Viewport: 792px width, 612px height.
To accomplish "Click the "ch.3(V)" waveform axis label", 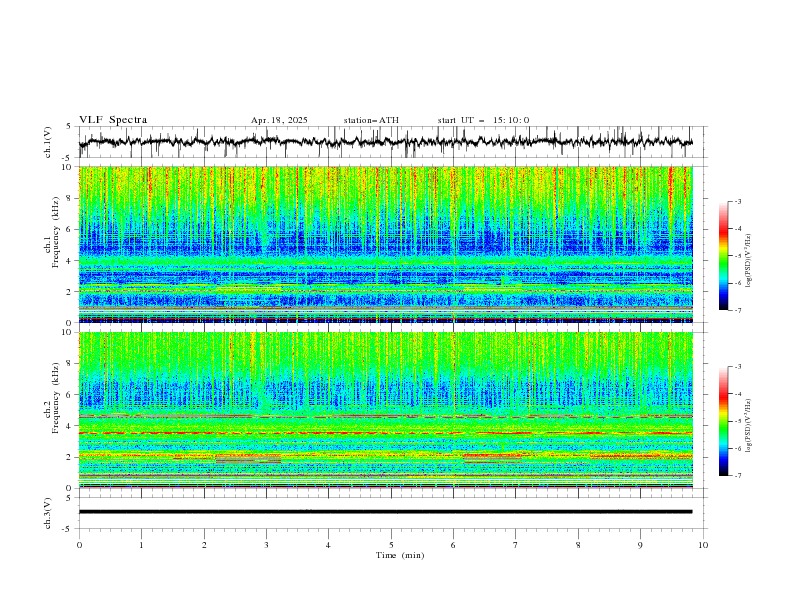I will click(x=47, y=513).
